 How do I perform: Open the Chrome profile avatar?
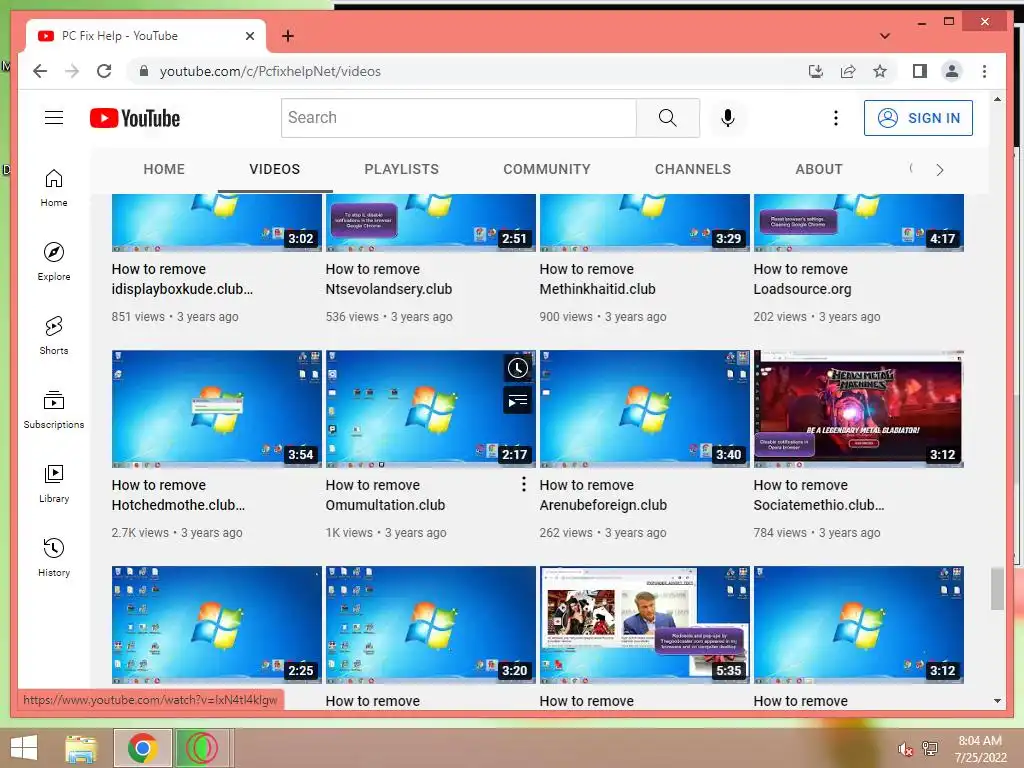click(x=952, y=71)
